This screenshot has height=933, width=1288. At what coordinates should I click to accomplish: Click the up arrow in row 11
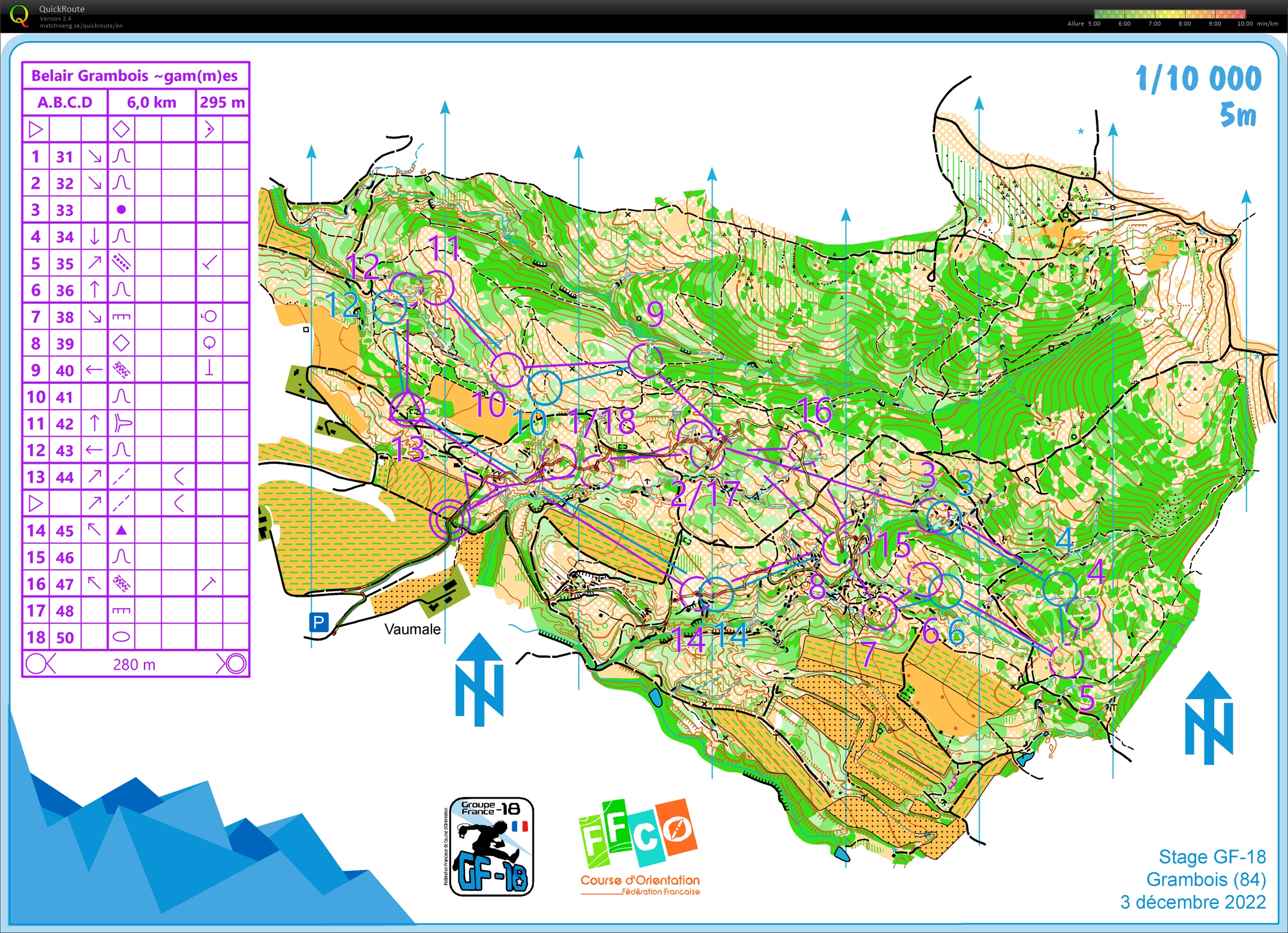click(95, 423)
